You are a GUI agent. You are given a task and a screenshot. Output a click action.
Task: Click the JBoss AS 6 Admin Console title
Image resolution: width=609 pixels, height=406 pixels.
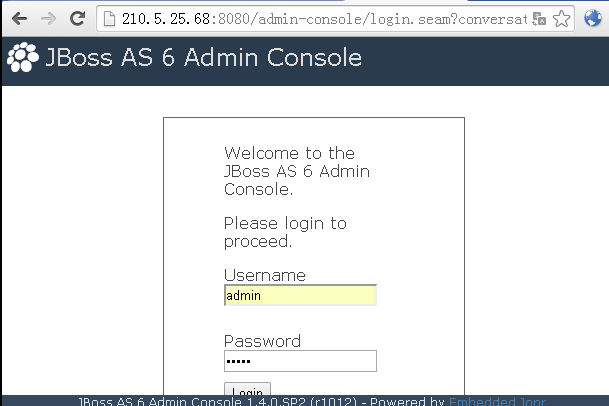pyautogui.click(x=204, y=58)
